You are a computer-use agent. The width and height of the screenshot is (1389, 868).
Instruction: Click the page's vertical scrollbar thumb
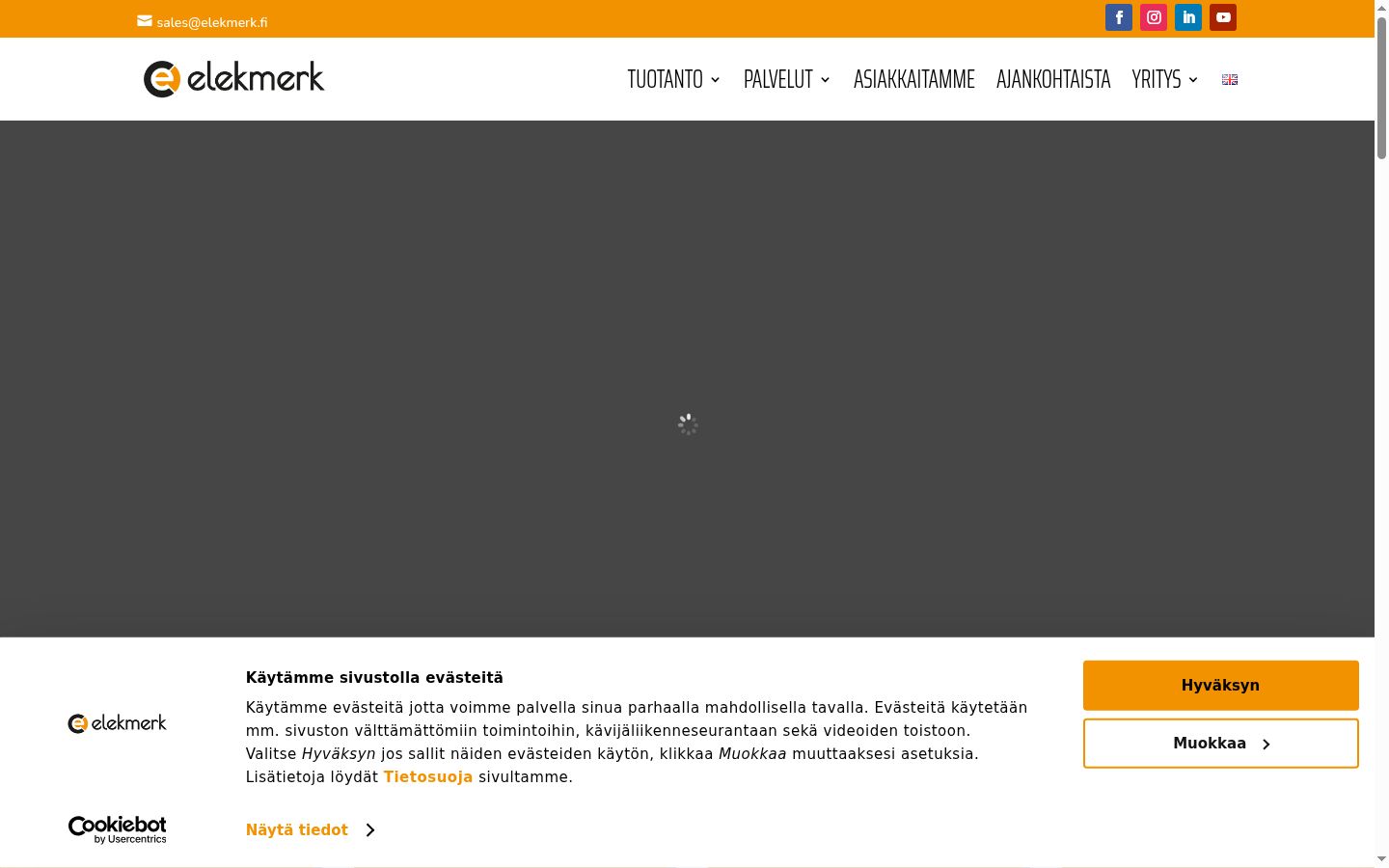(1381, 87)
